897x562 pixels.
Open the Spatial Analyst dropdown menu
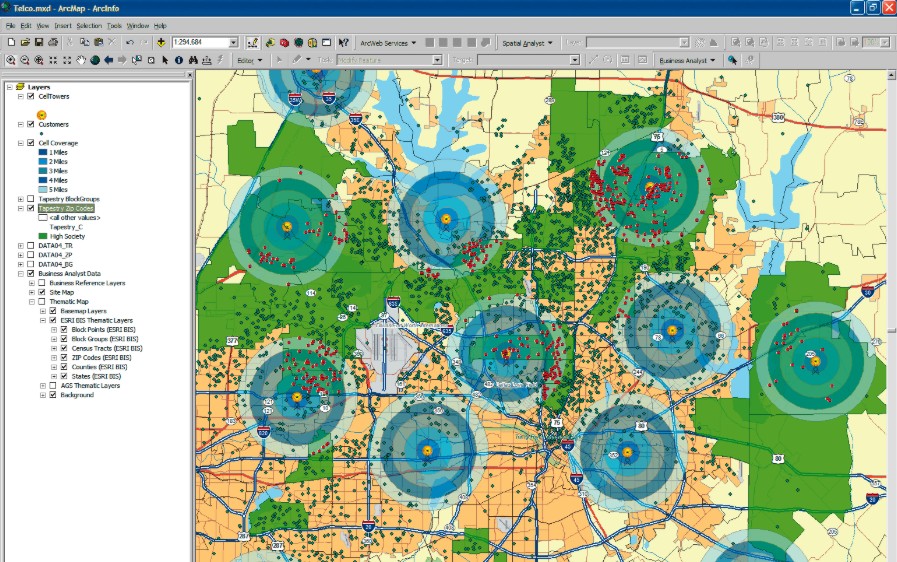(527, 43)
